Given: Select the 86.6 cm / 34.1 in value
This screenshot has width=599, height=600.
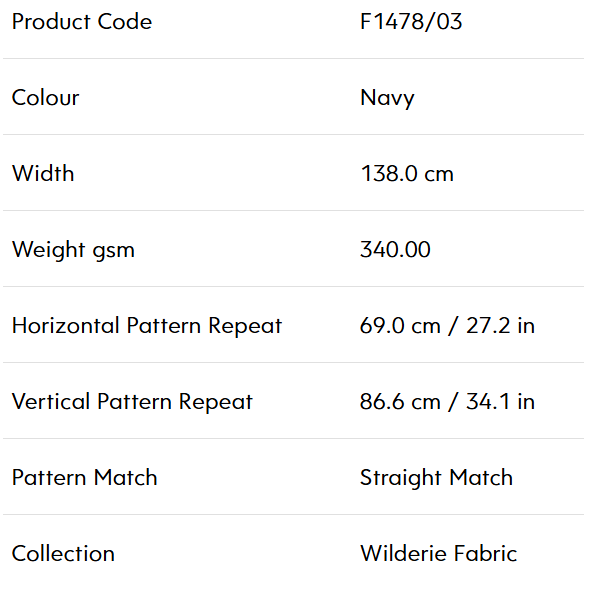Looking at the screenshot, I should 447,402.
